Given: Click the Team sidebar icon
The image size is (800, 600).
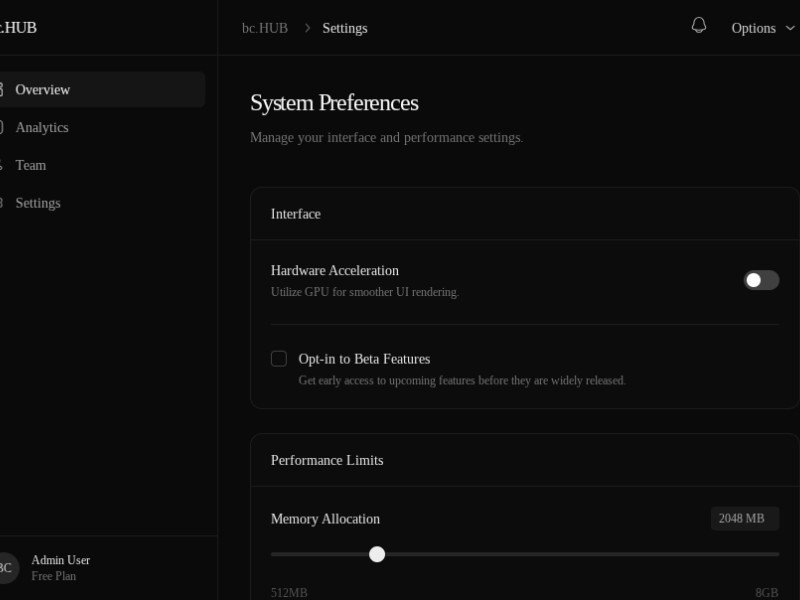Looking at the screenshot, I should [x=2, y=165].
